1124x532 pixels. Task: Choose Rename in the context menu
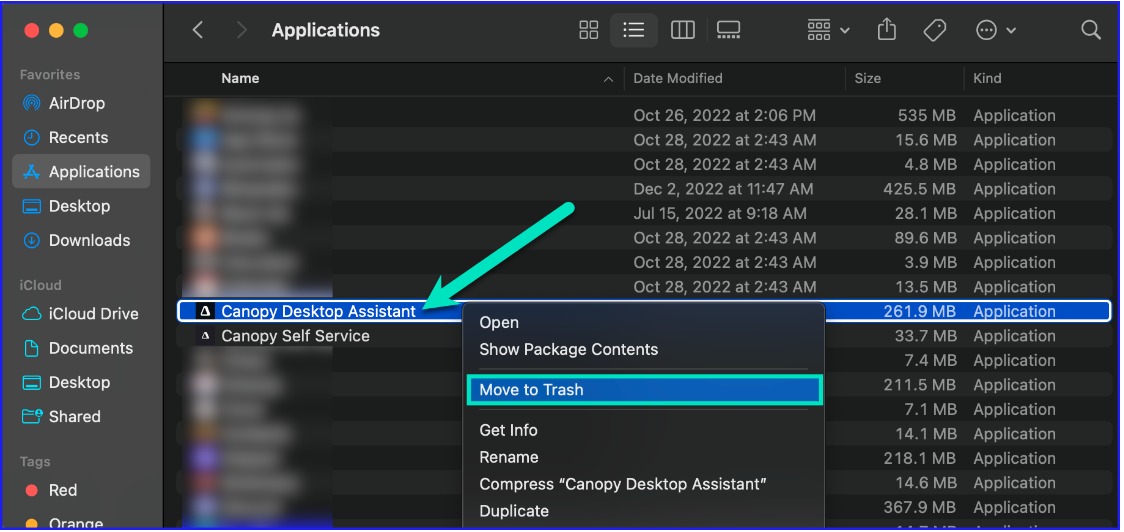pos(644,457)
